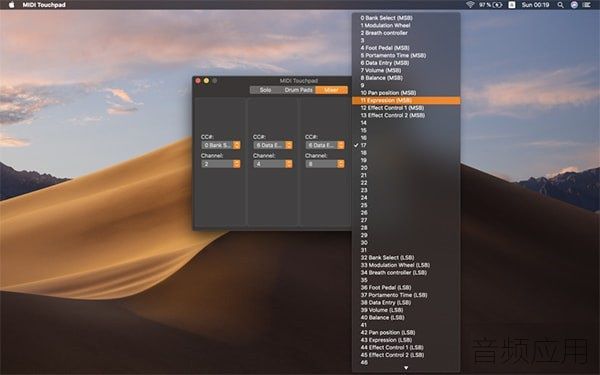Open Notification Center icon

tap(587, 5)
